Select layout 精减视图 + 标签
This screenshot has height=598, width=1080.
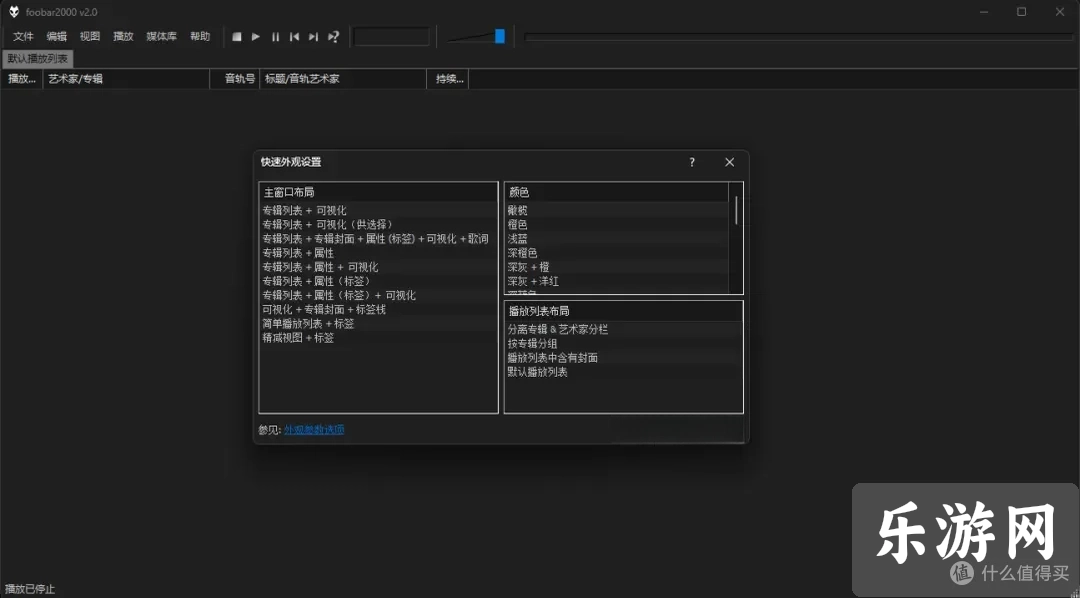tap(378, 338)
